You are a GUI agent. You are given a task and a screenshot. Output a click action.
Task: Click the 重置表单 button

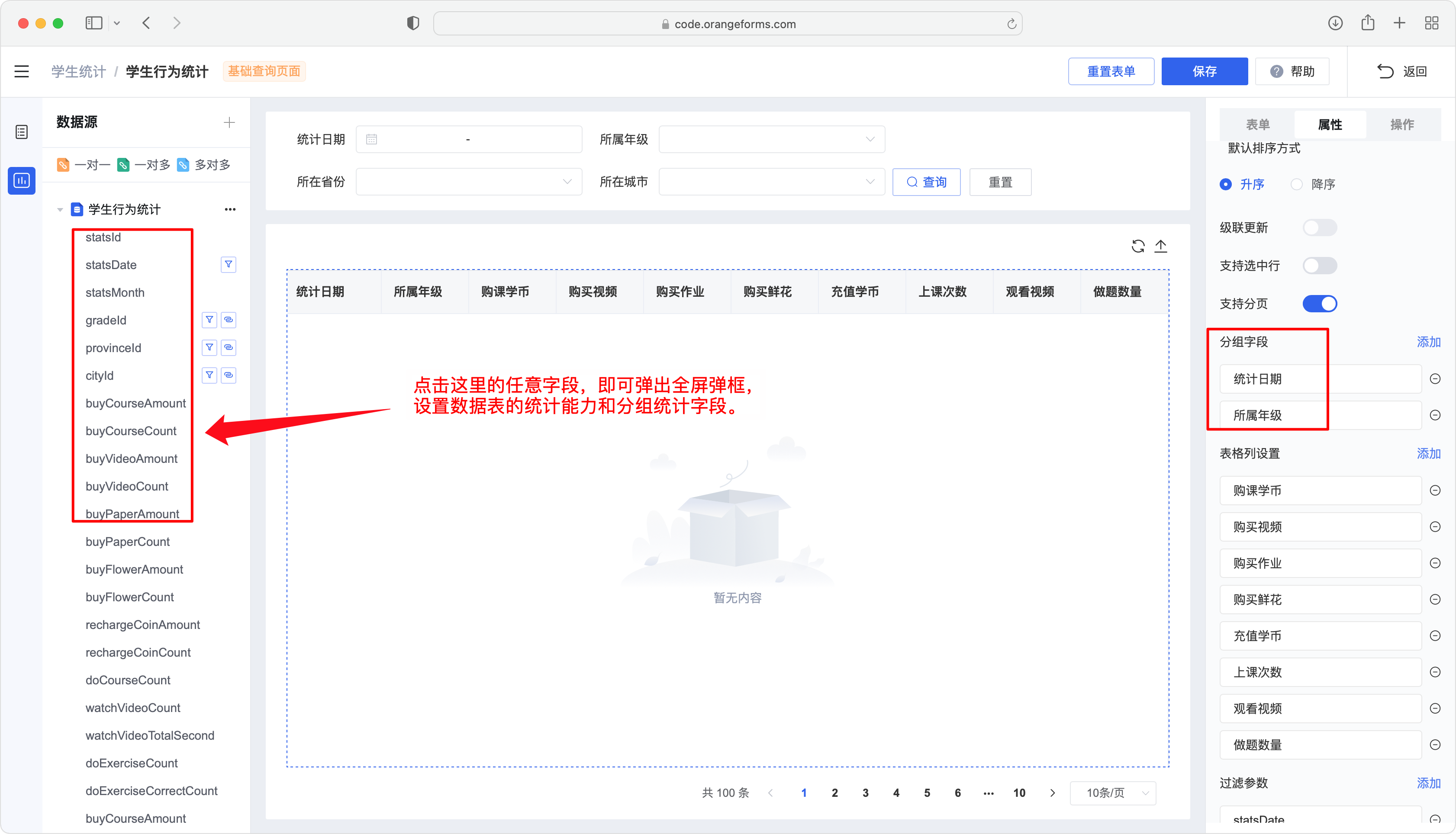[x=1111, y=71]
